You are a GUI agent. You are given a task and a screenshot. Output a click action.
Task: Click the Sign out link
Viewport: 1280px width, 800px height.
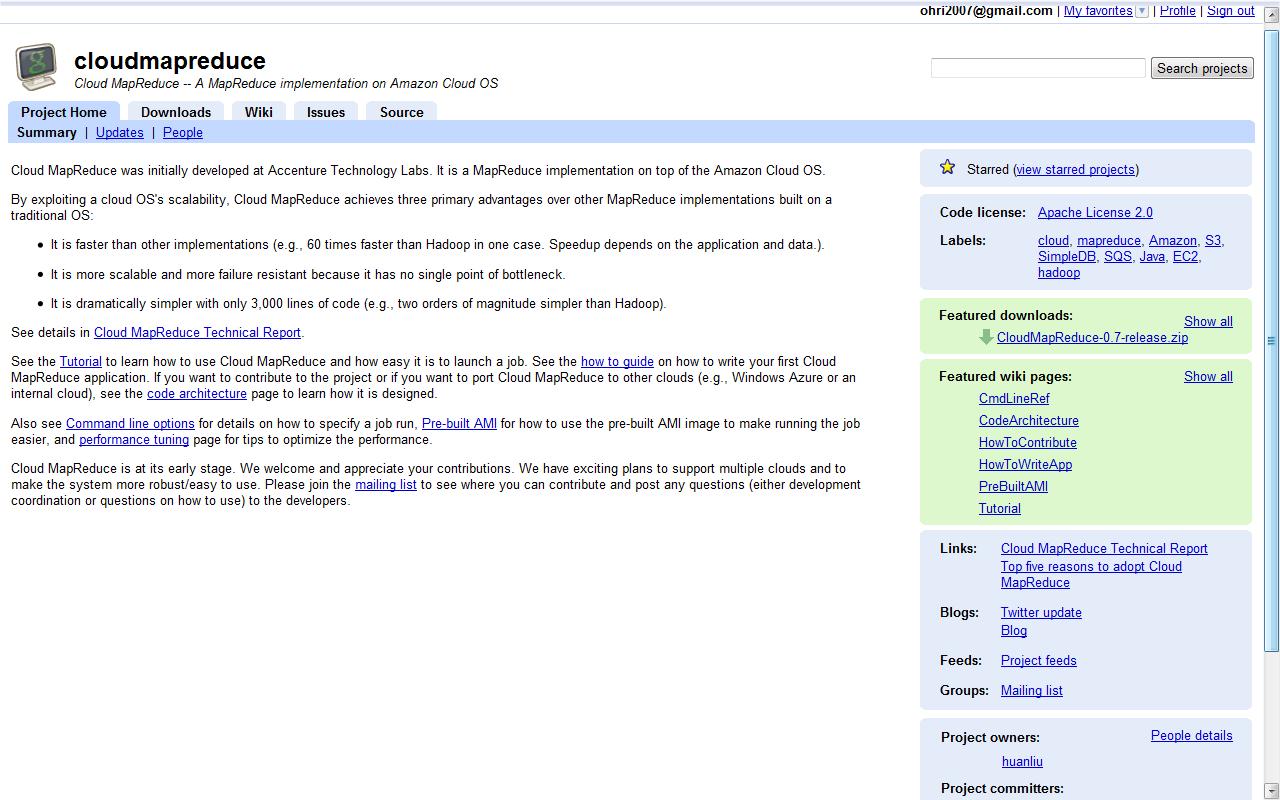click(1230, 11)
